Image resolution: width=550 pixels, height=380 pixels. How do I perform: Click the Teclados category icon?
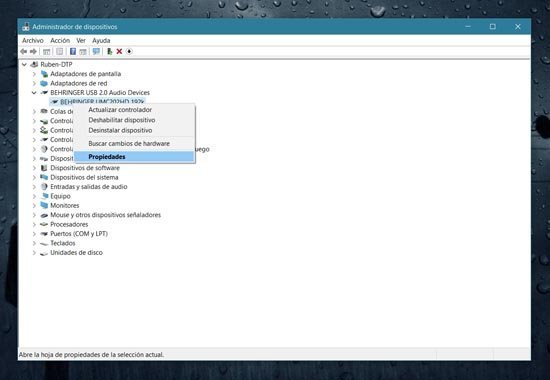pos(44,243)
